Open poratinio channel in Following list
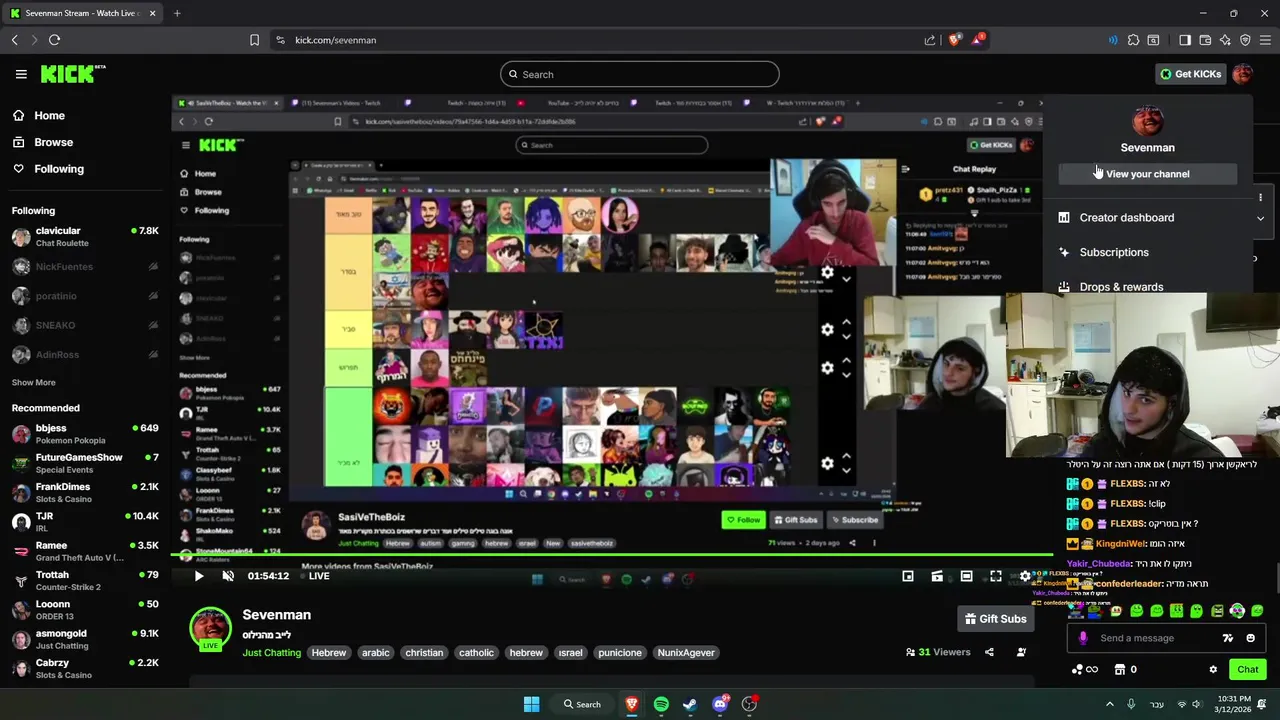1280x720 pixels. (84, 296)
